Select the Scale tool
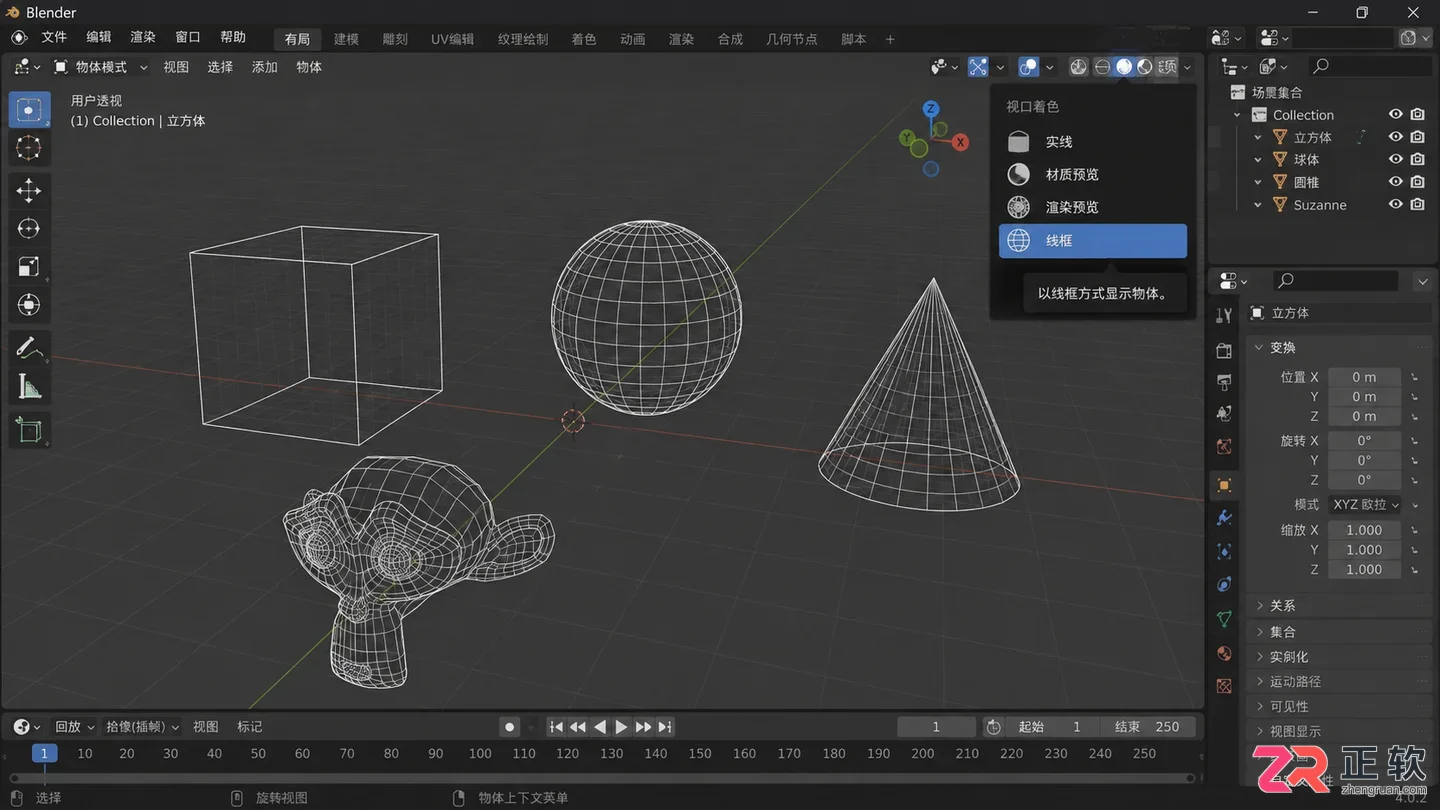The image size is (1440, 810). pos(29,266)
